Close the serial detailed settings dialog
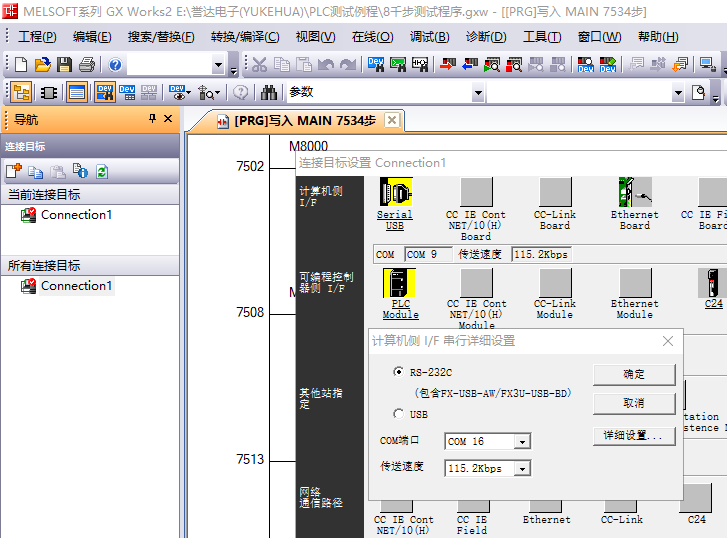The height and width of the screenshot is (538, 727). (x=668, y=341)
